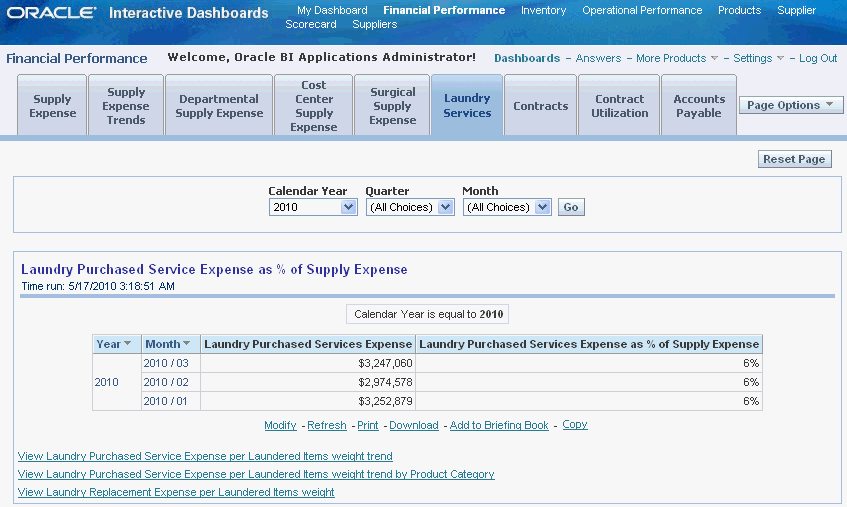This screenshot has width=847, height=507.
Task: Go to the Inventory dashboard
Action: tap(543, 10)
